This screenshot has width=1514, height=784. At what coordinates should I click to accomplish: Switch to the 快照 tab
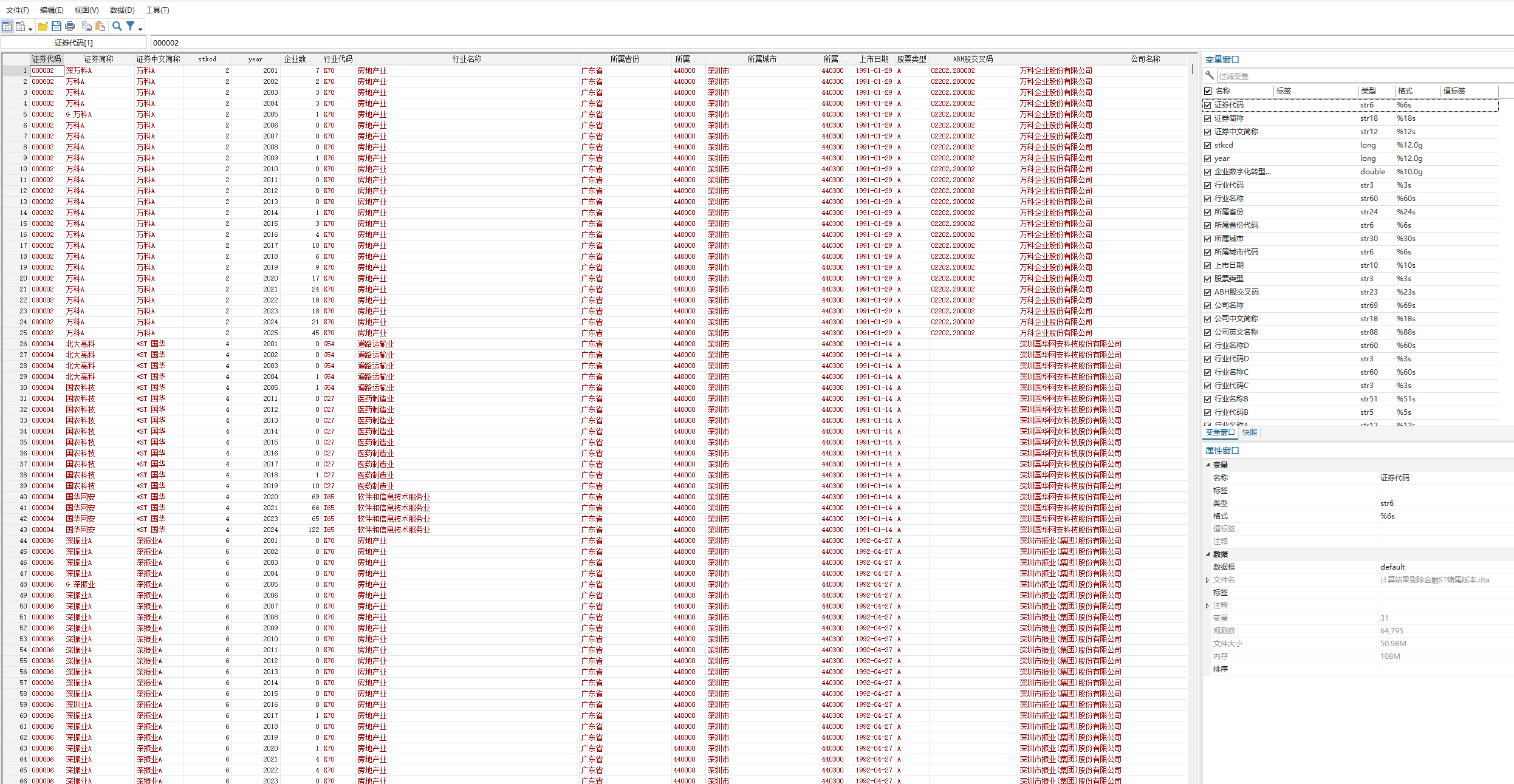[1250, 432]
